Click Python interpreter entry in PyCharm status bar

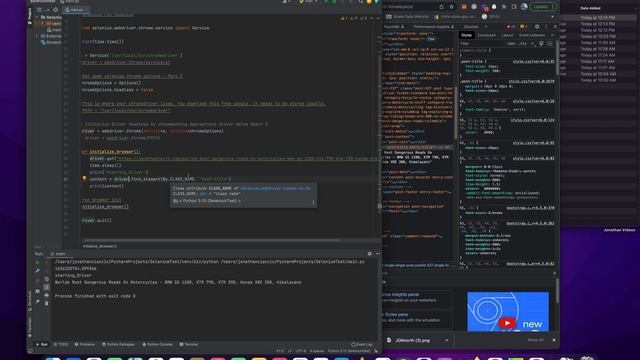point(349,351)
